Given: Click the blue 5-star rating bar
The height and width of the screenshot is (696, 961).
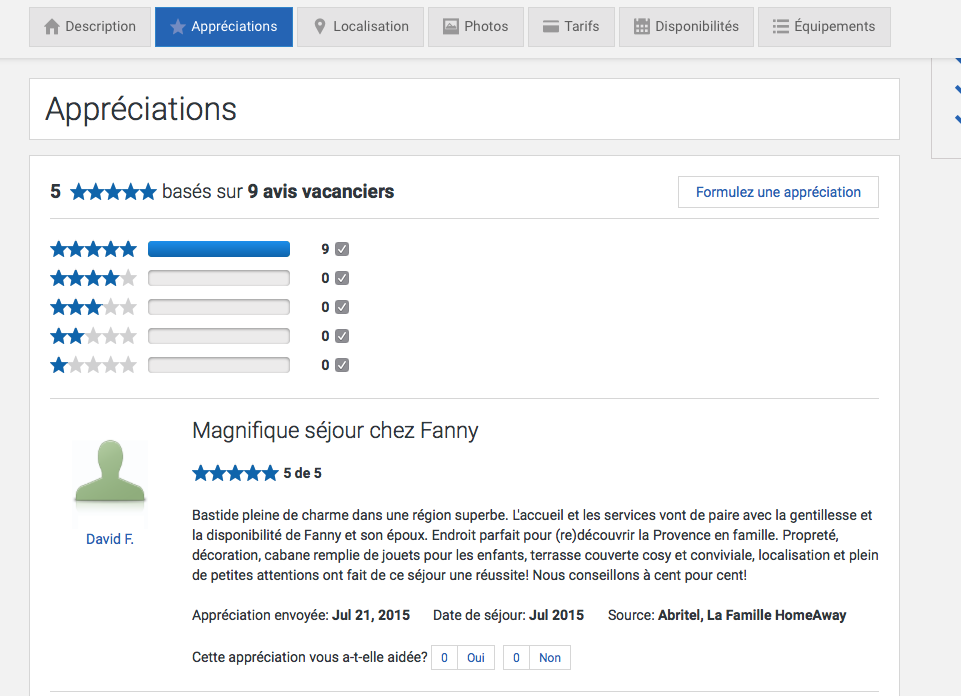Looking at the screenshot, I should pyautogui.click(x=219, y=249).
